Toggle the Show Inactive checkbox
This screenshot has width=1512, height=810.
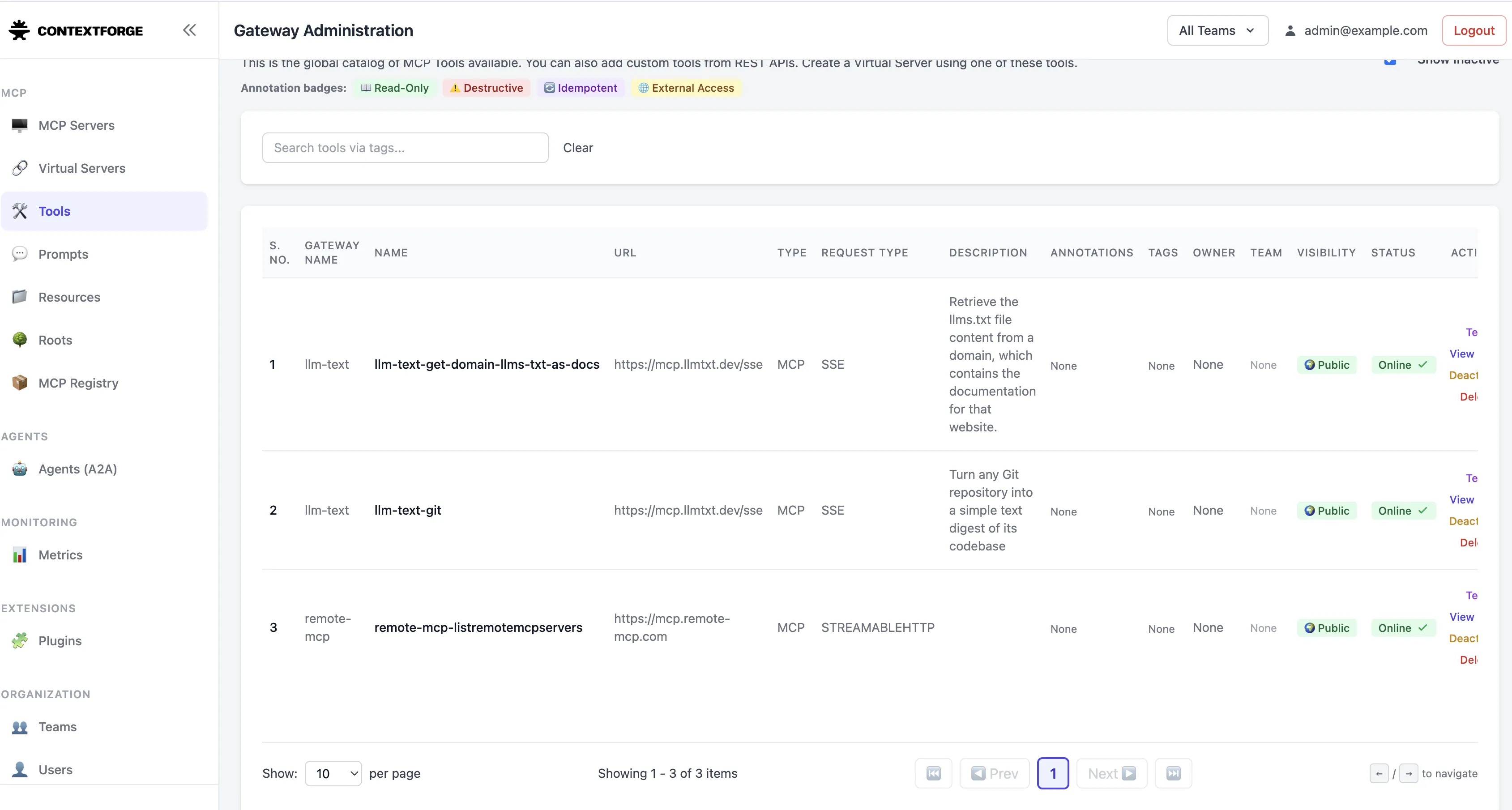pos(1390,60)
